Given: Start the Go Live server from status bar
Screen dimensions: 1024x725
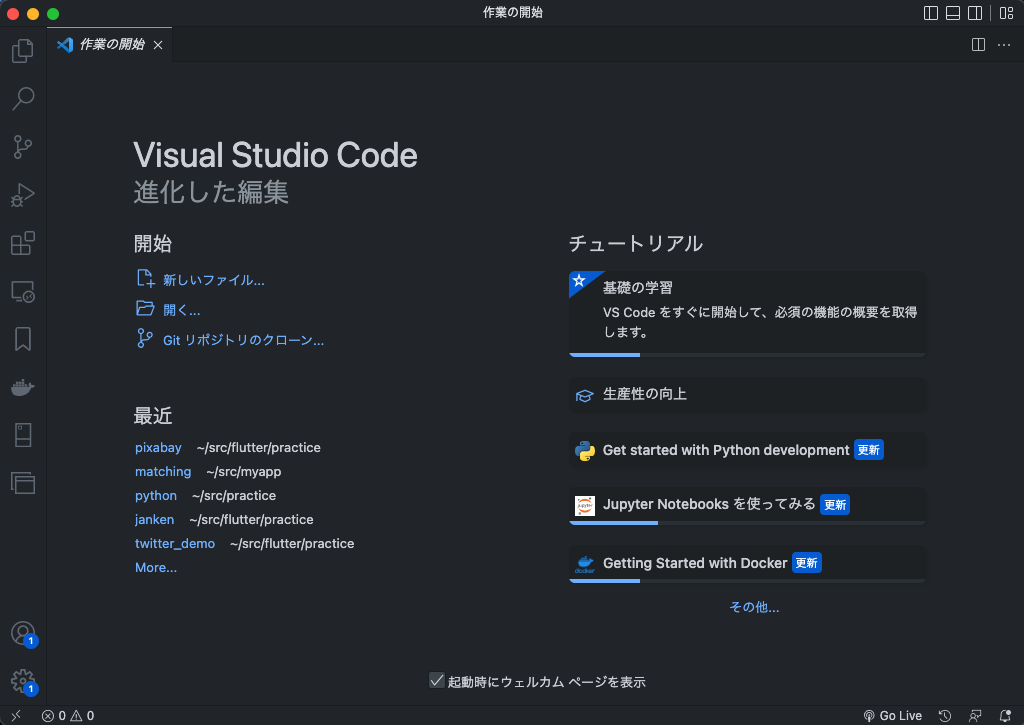Looking at the screenshot, I should 893,715.
